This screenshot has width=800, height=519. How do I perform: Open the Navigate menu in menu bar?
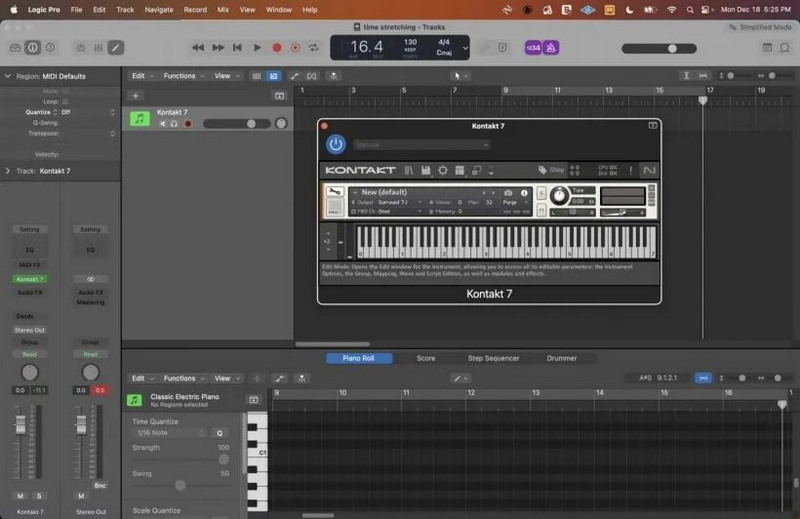click(158, 9)
